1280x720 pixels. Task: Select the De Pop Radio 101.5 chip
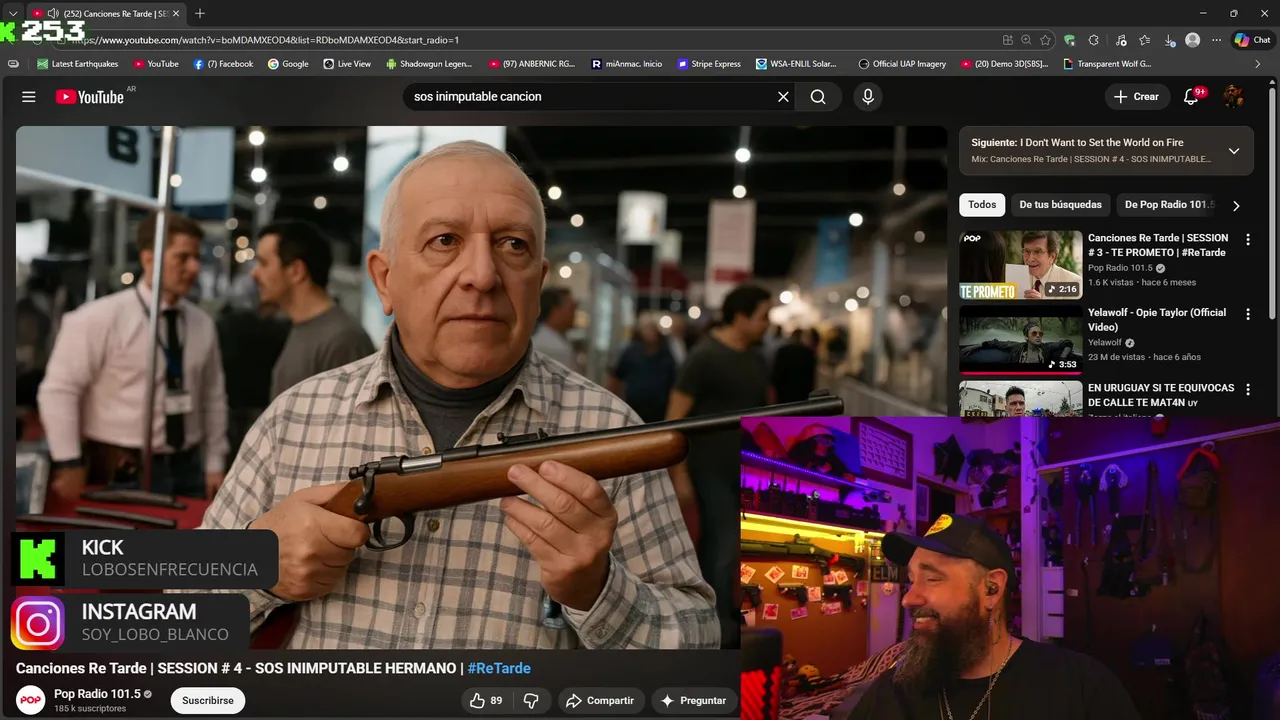[x=1168, y=205]
